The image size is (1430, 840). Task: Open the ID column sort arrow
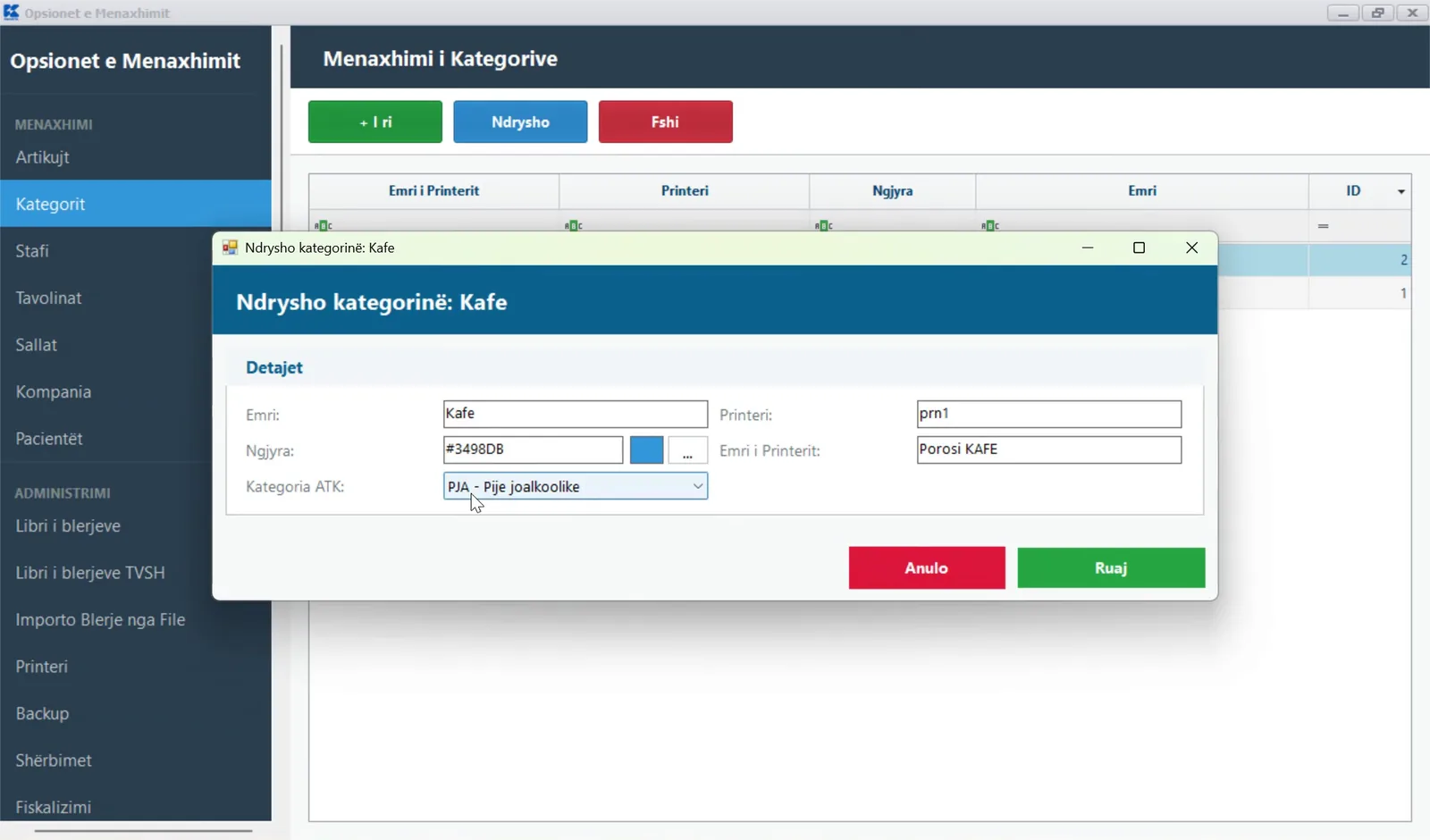click(x=1401, y=191)
